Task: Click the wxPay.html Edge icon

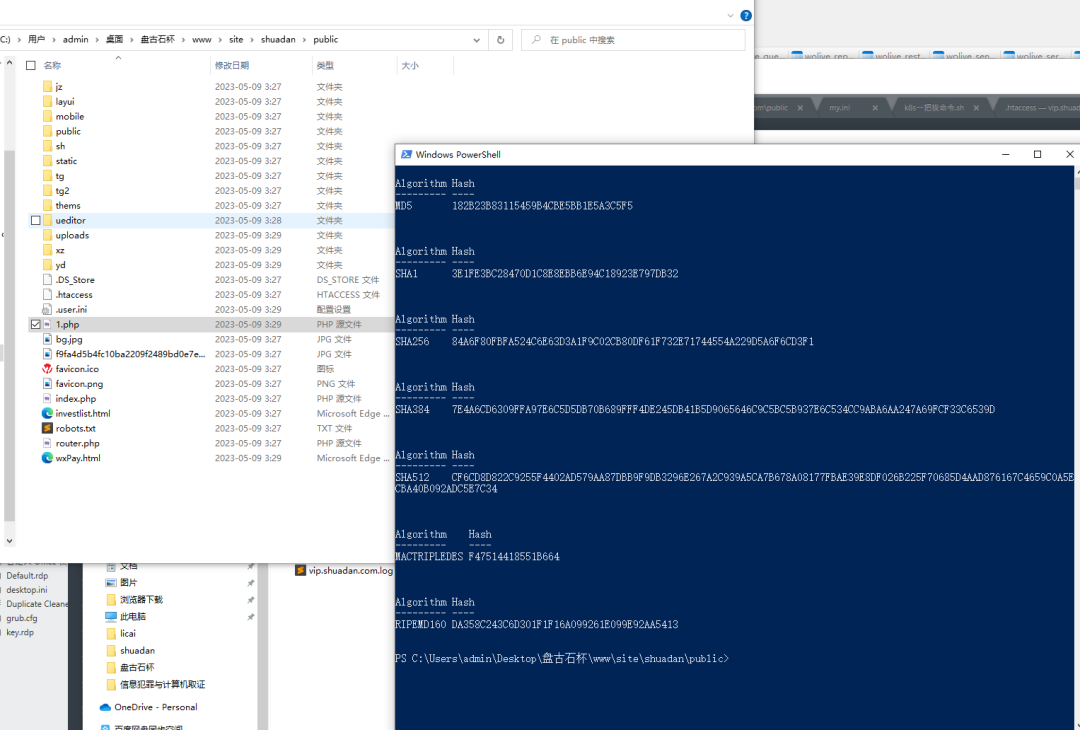Action: coord(48,458)
